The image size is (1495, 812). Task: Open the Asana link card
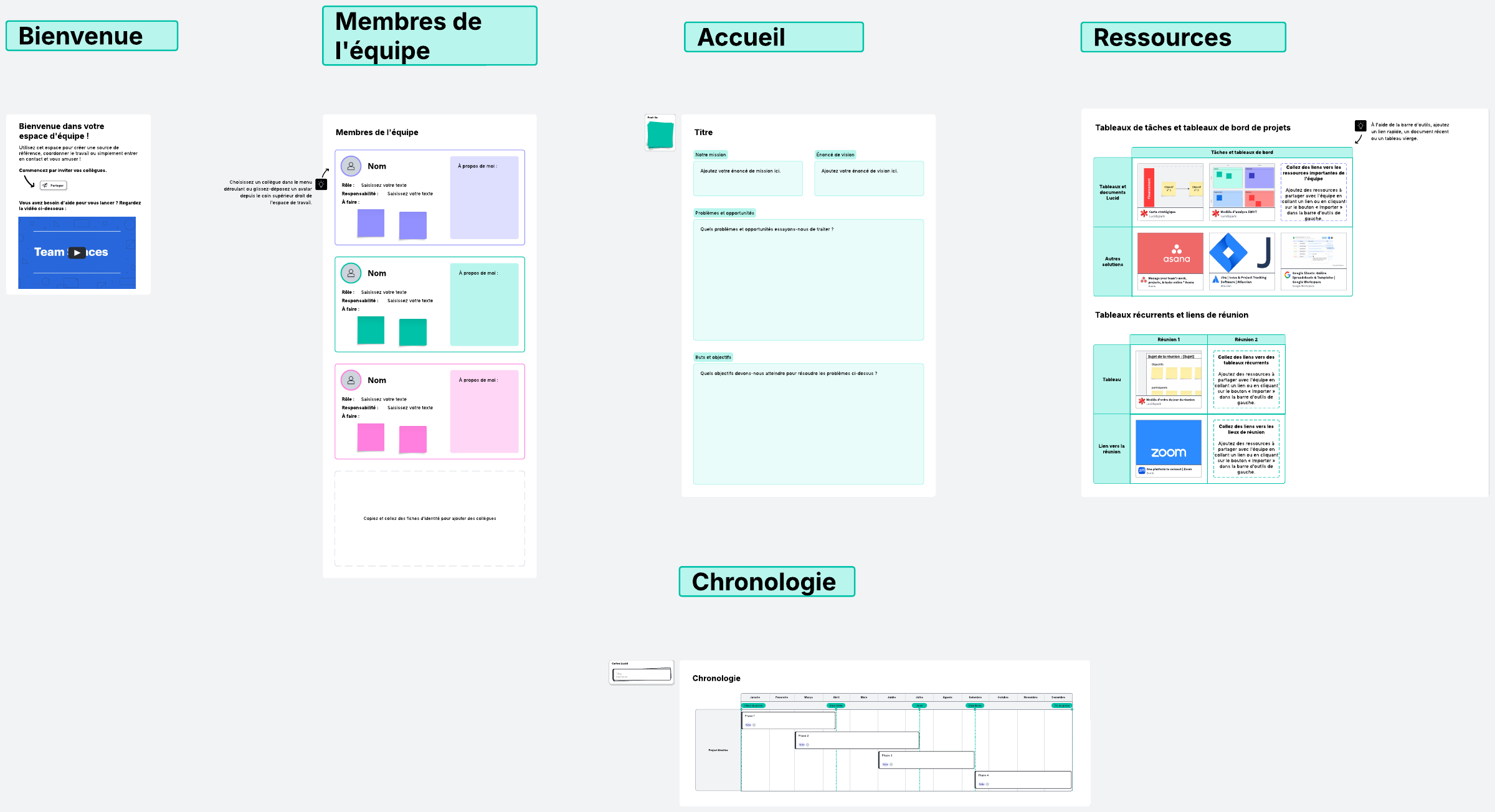pos(1170,261)
